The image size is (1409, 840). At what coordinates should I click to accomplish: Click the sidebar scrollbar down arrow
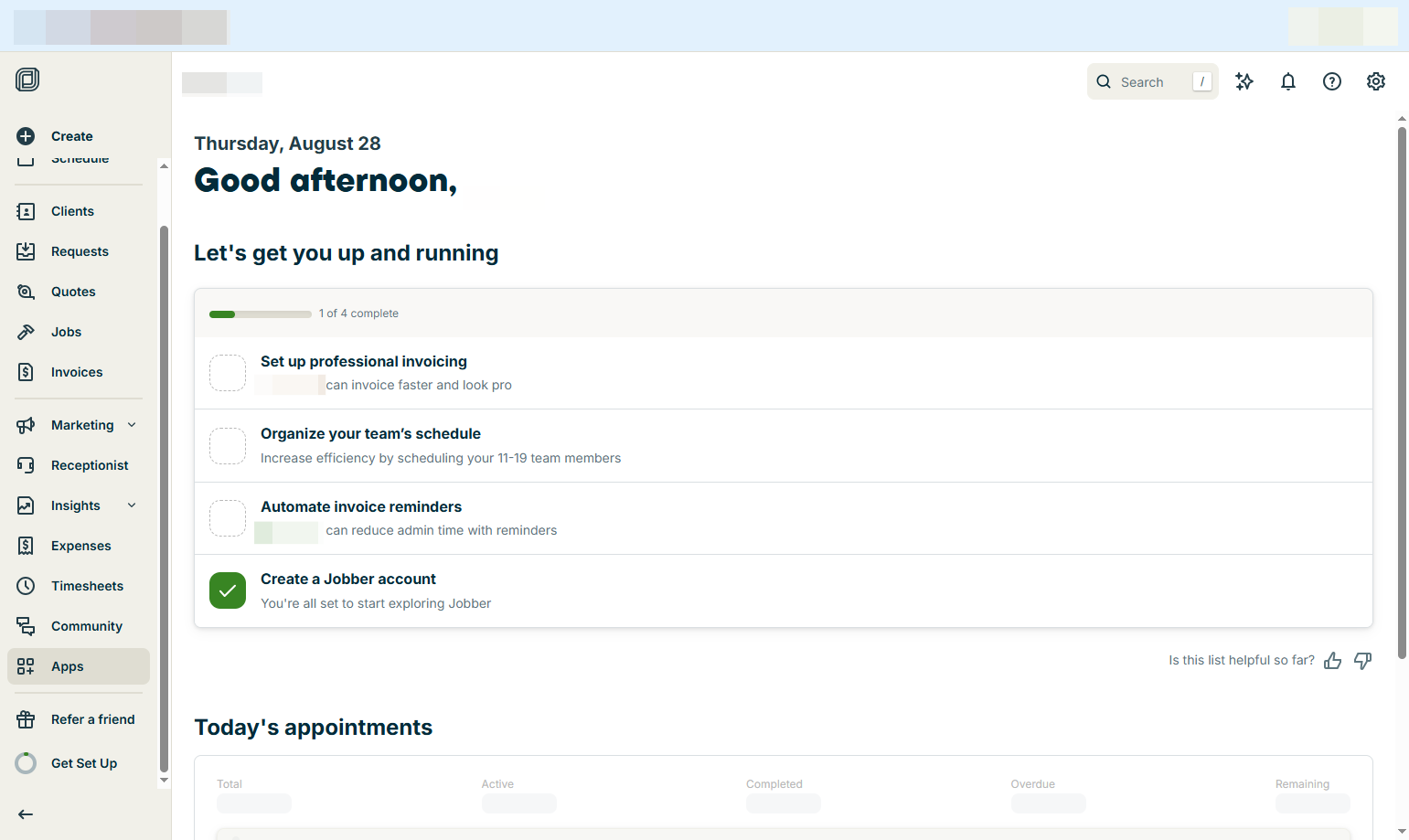click(164, 781)
